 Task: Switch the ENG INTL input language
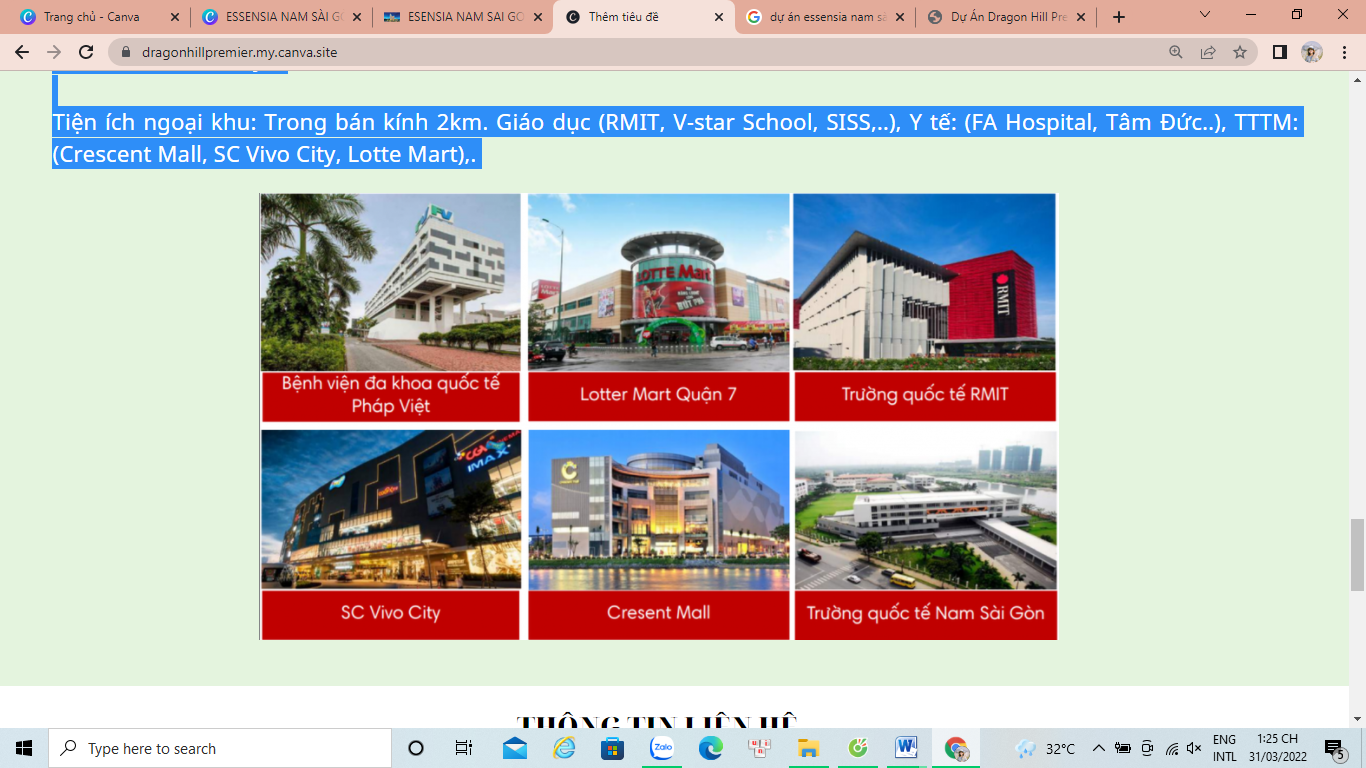(x=1225, y=748)
